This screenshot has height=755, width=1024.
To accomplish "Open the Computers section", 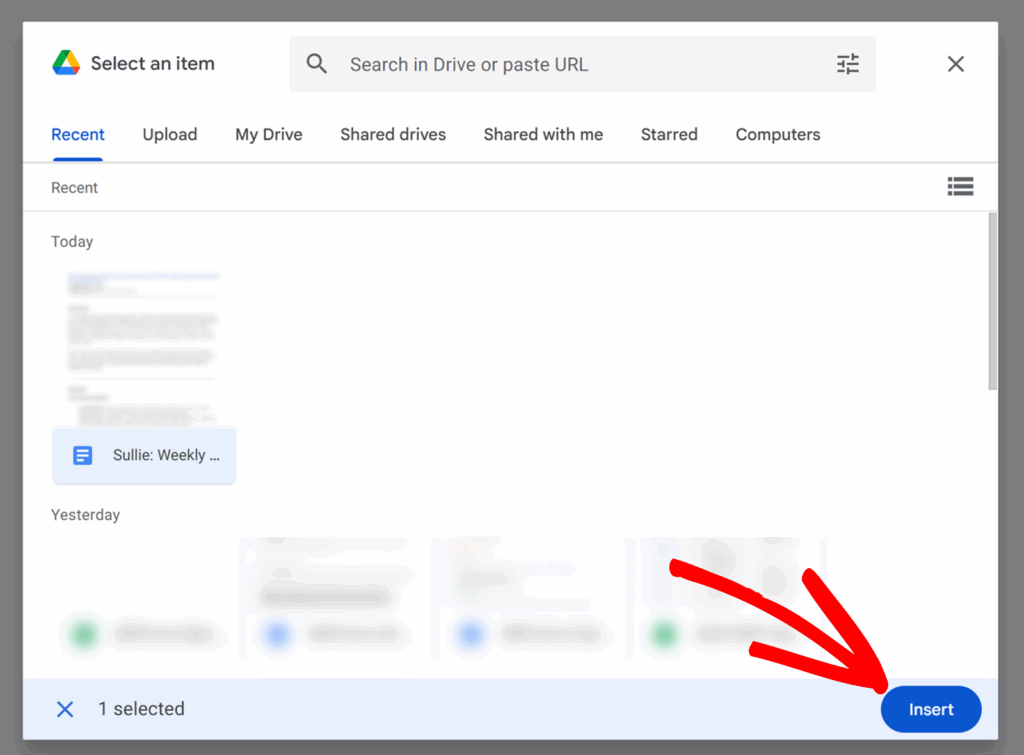I will pyautogui.click(x=777, y=134).
